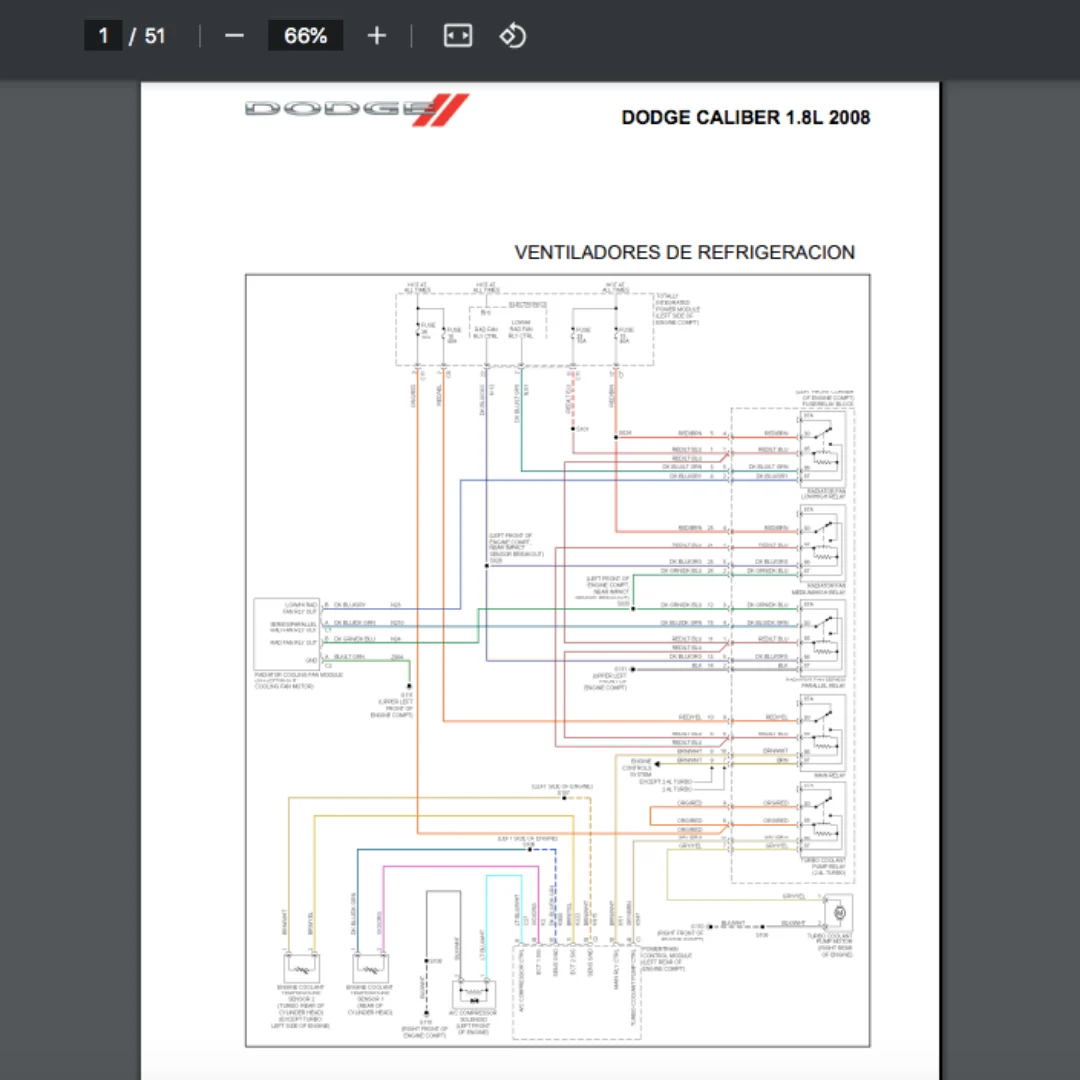The image size is (1080, 1080).
Task: Click the zoom out minus button
Action: pos(234,36)
